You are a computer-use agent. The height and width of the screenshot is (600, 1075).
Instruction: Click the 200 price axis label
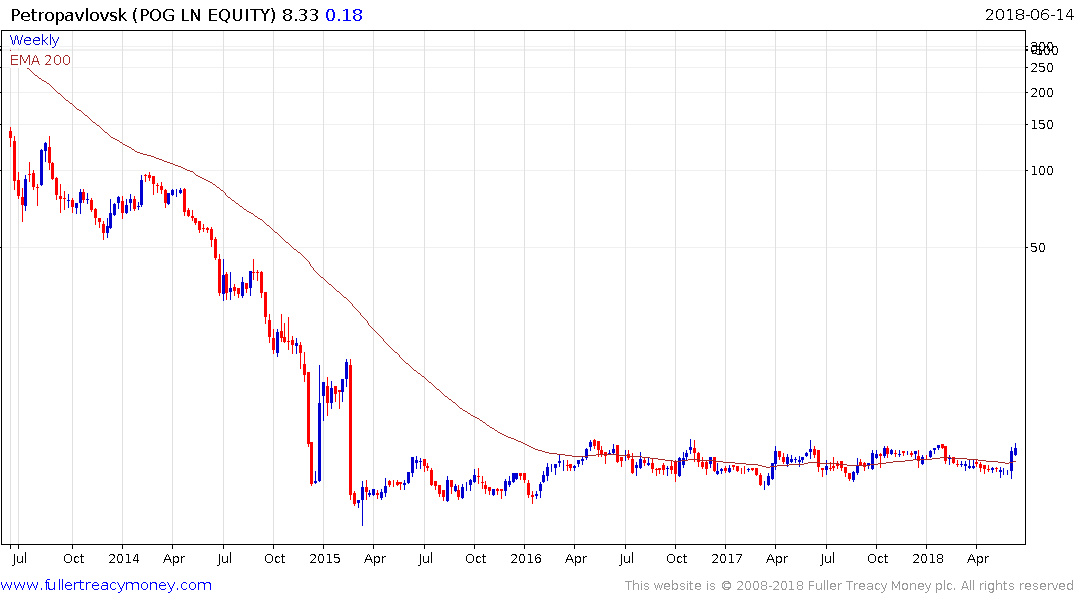[1042, 93]
